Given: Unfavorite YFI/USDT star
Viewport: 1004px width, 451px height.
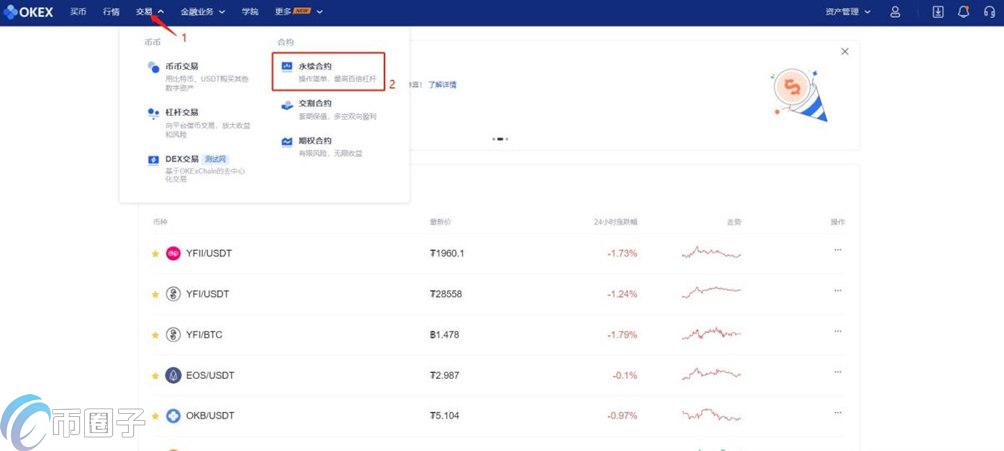Looking at the screenshot, I should point(155,294).
